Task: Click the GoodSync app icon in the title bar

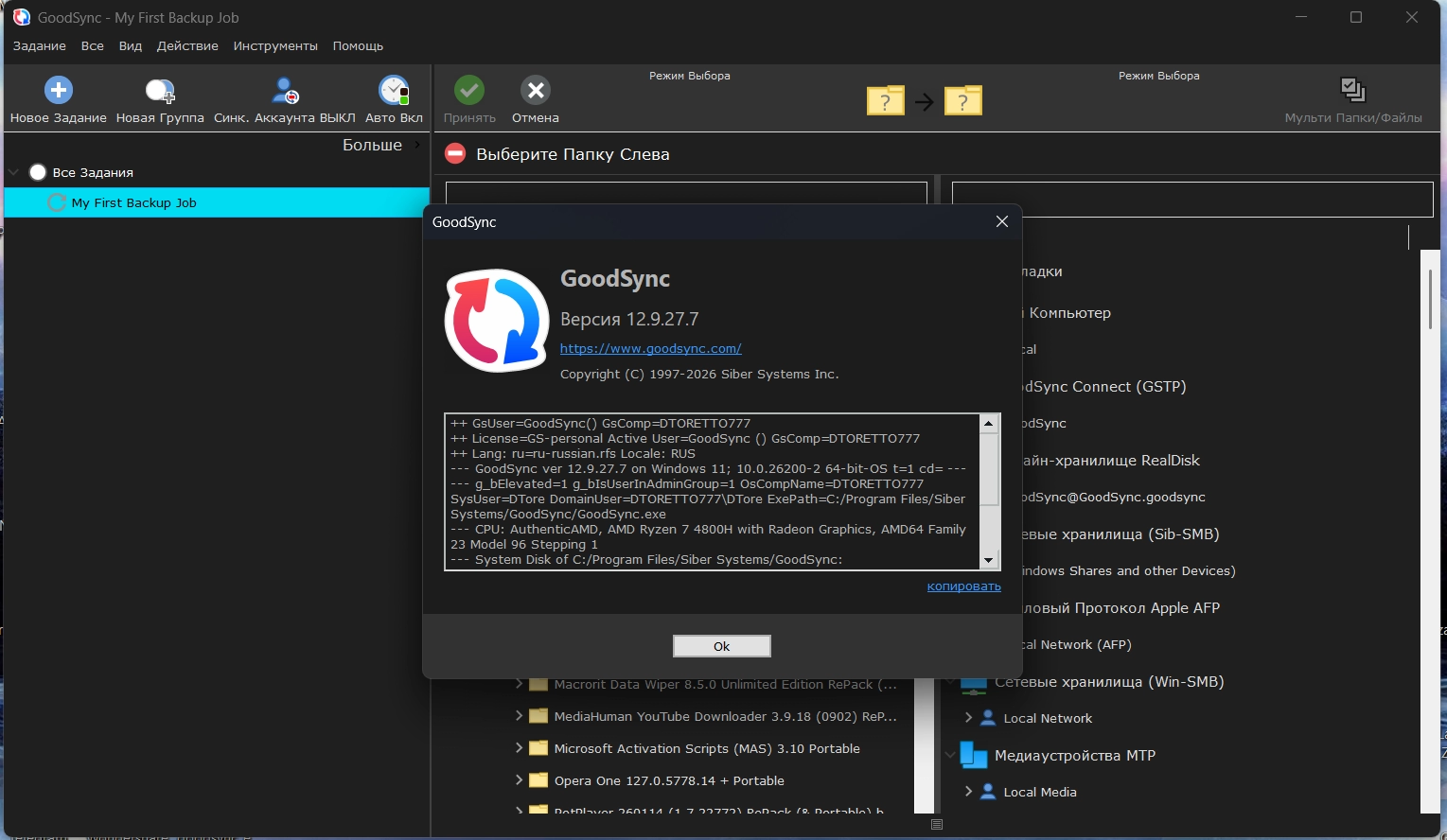Action: (x=21, y=17)
